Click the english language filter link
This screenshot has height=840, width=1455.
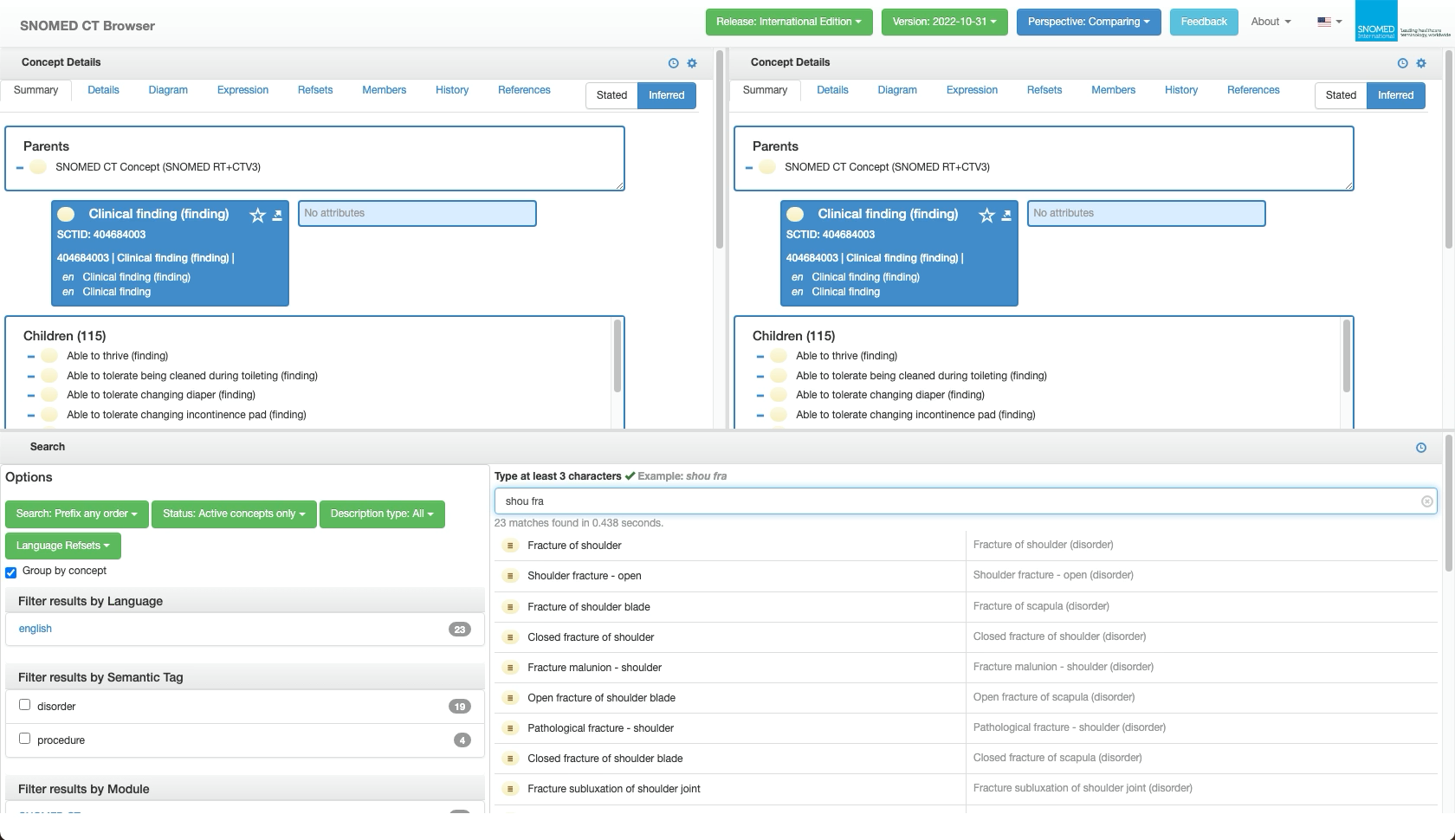[36, 629]
